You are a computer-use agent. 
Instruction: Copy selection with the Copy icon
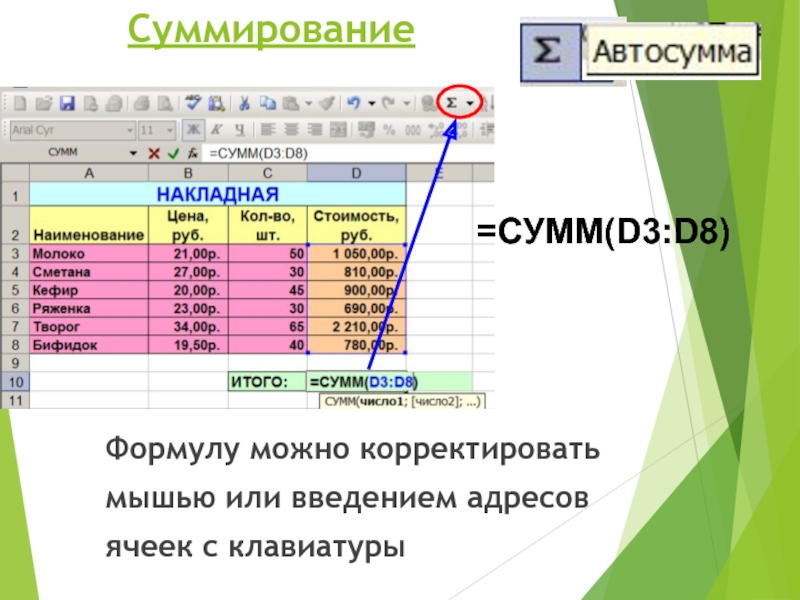pyautogui.click(x=267, y=104)
